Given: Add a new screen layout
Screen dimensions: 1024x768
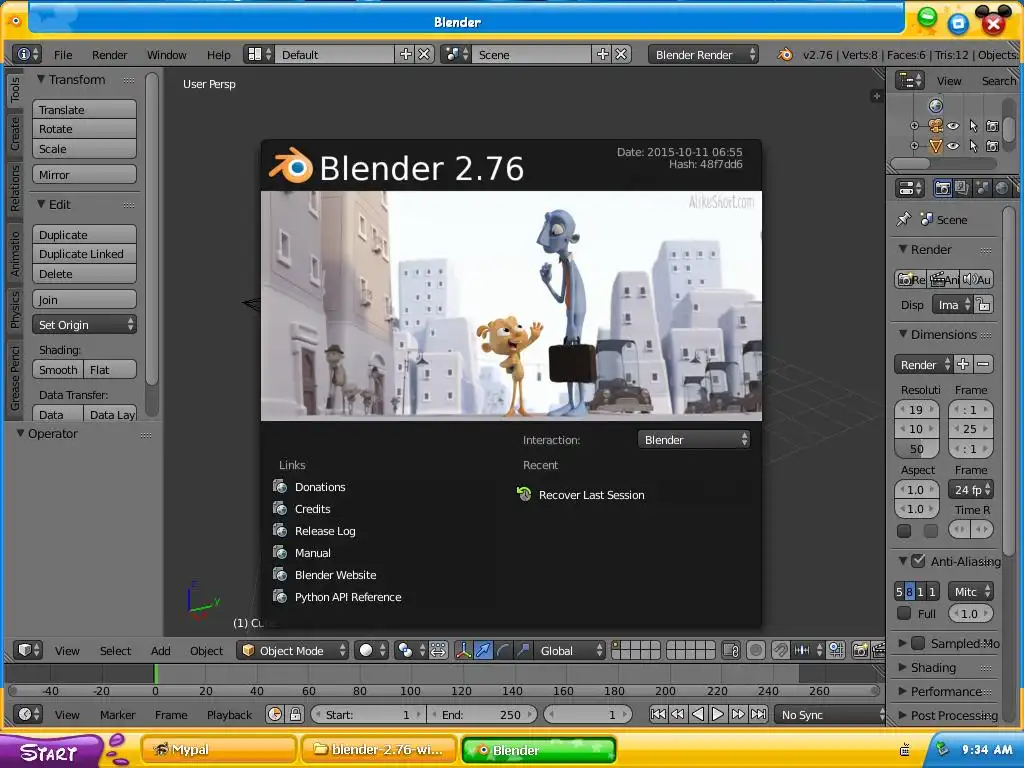Looking at the screenshot, I should (x=406, y=54).
